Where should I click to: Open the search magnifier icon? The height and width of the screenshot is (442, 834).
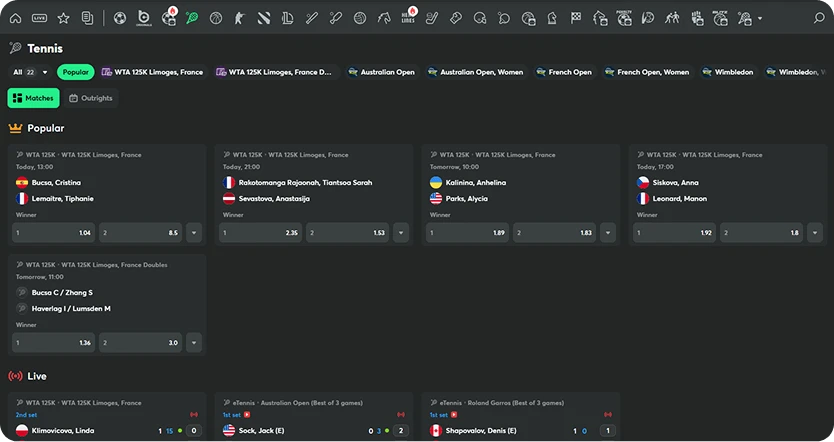pyautogui.click(x=818, y=18)
